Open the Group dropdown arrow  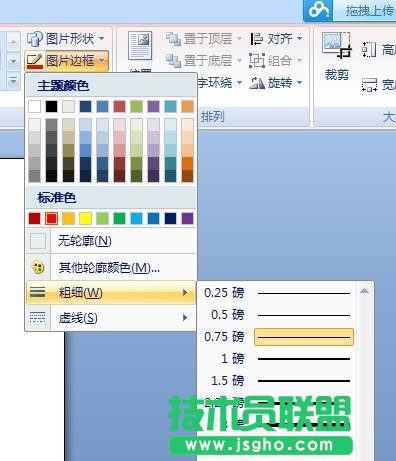pos(299,61)
